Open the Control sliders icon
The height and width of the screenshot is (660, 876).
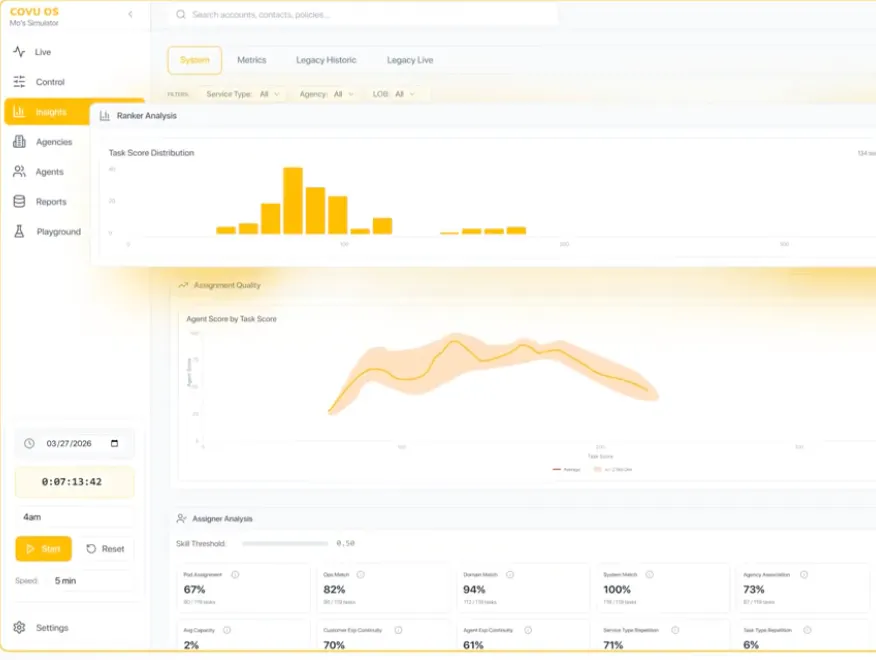19,82
